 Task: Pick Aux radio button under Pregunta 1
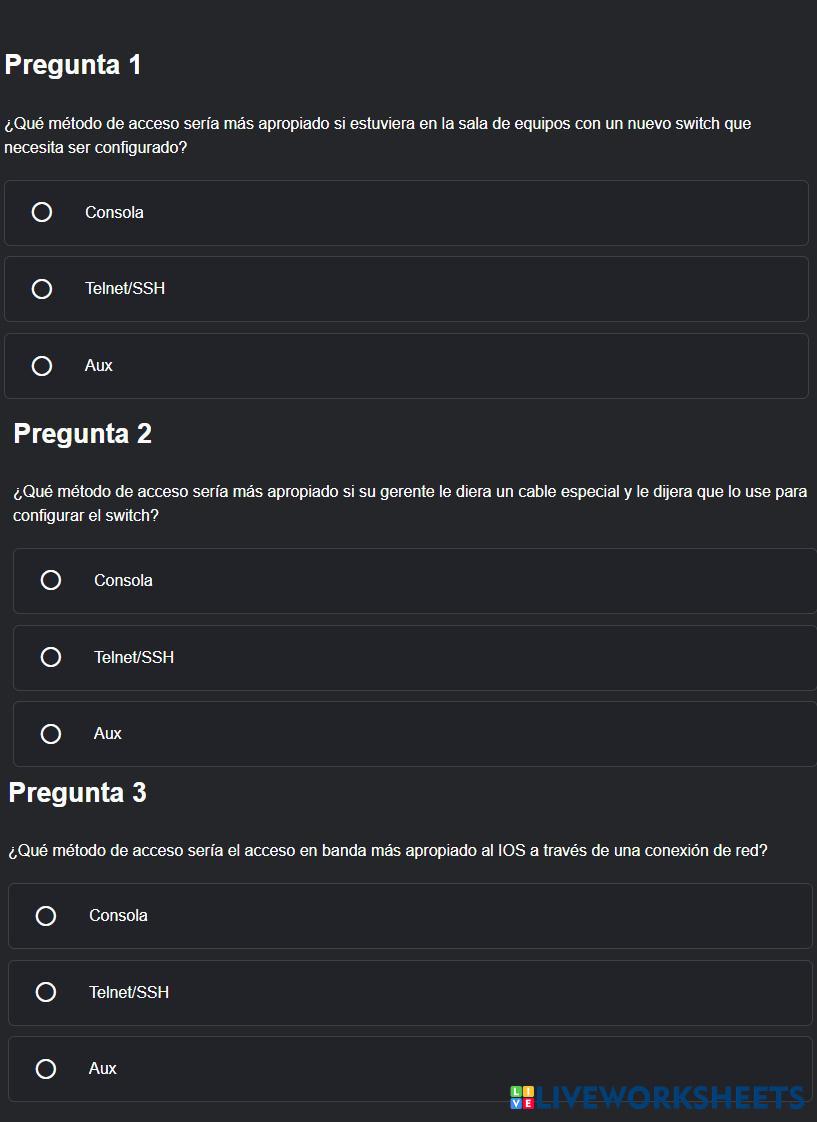[42, 366]
